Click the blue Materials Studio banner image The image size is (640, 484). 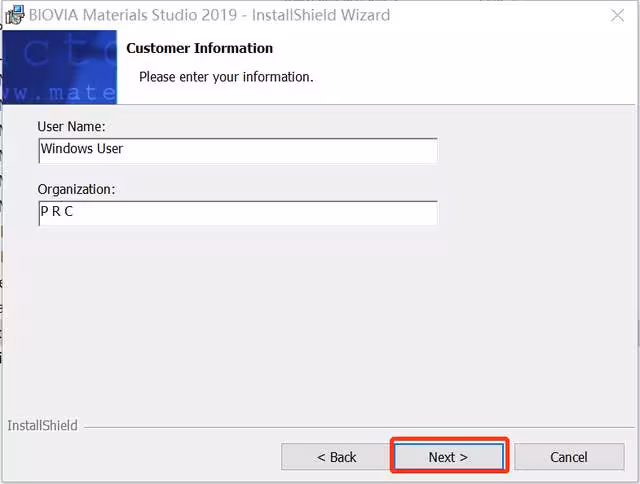click(x=60, y=67)
